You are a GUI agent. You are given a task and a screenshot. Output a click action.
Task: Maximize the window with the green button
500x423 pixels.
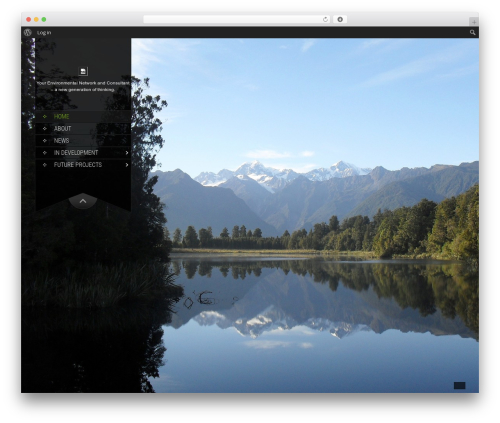[x=44, y=19]
